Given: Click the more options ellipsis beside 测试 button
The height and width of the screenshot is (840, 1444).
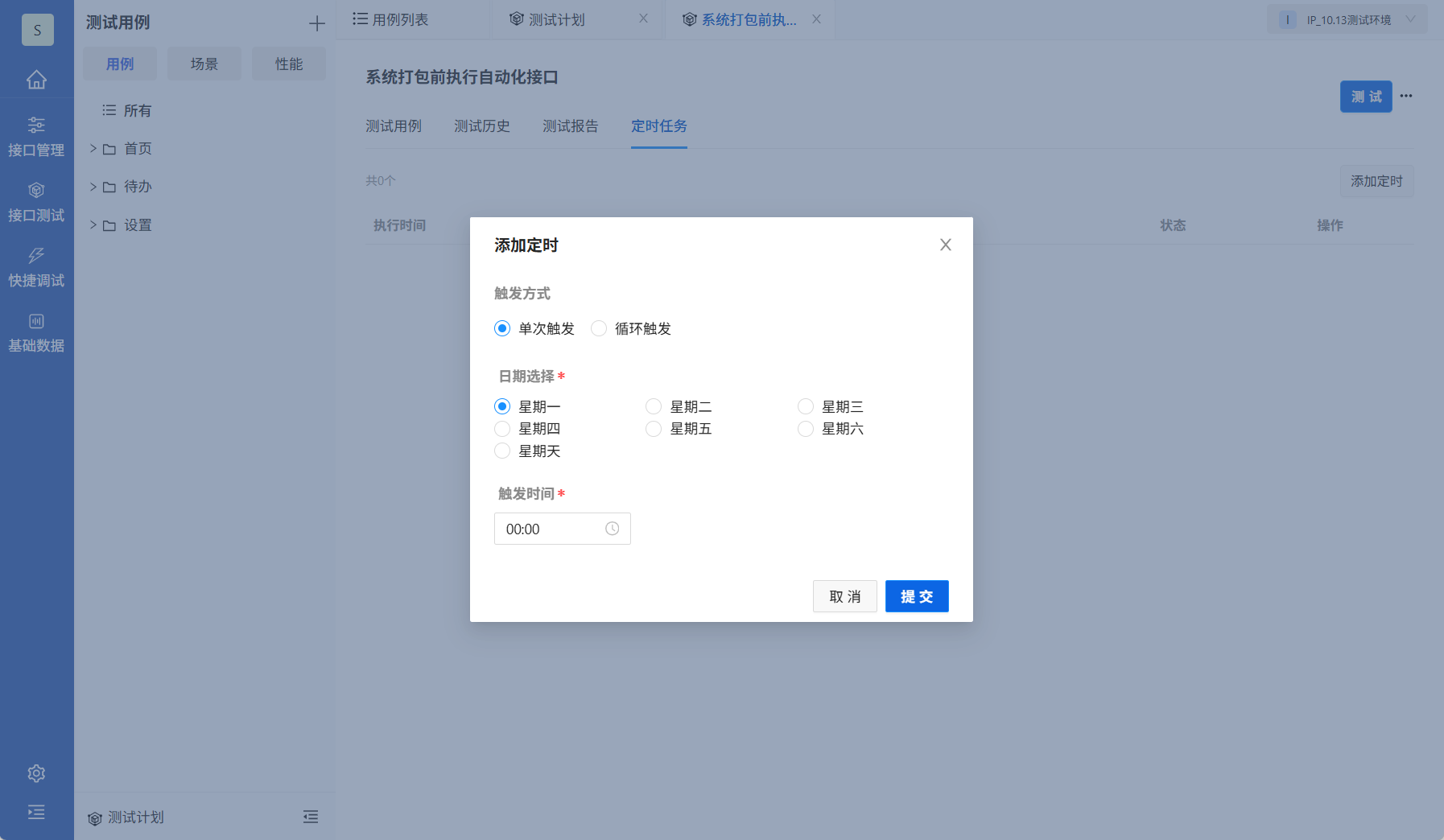Looking at the screenshot, I should tap(1407, 96).
